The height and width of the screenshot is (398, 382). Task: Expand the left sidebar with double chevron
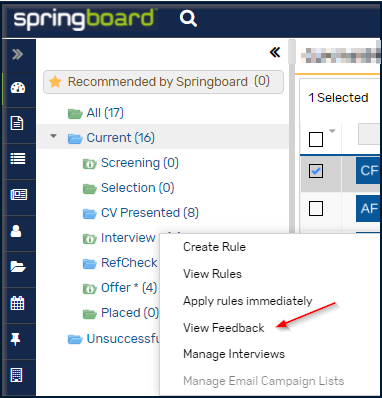pyautogui.click(x=18, y=54)
